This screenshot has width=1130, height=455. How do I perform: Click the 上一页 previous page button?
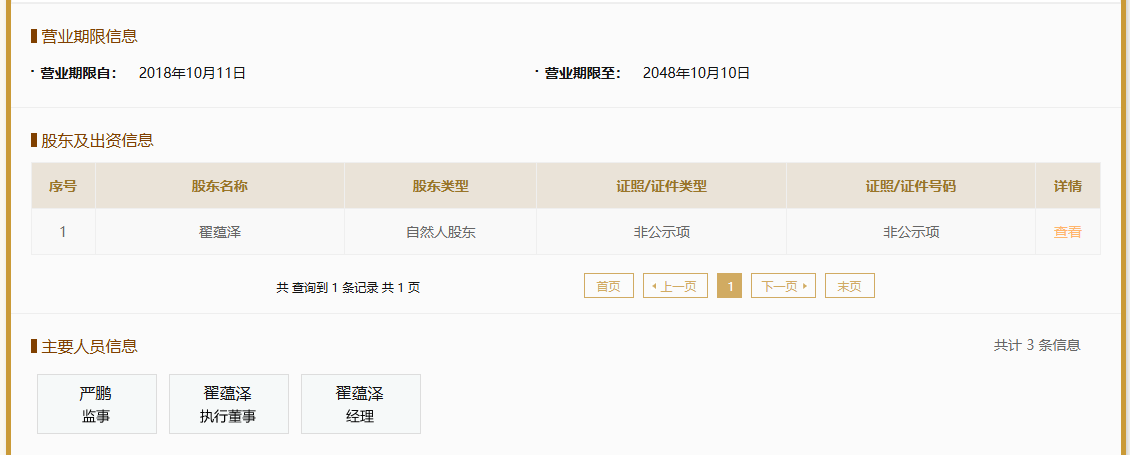click(675, 286)
